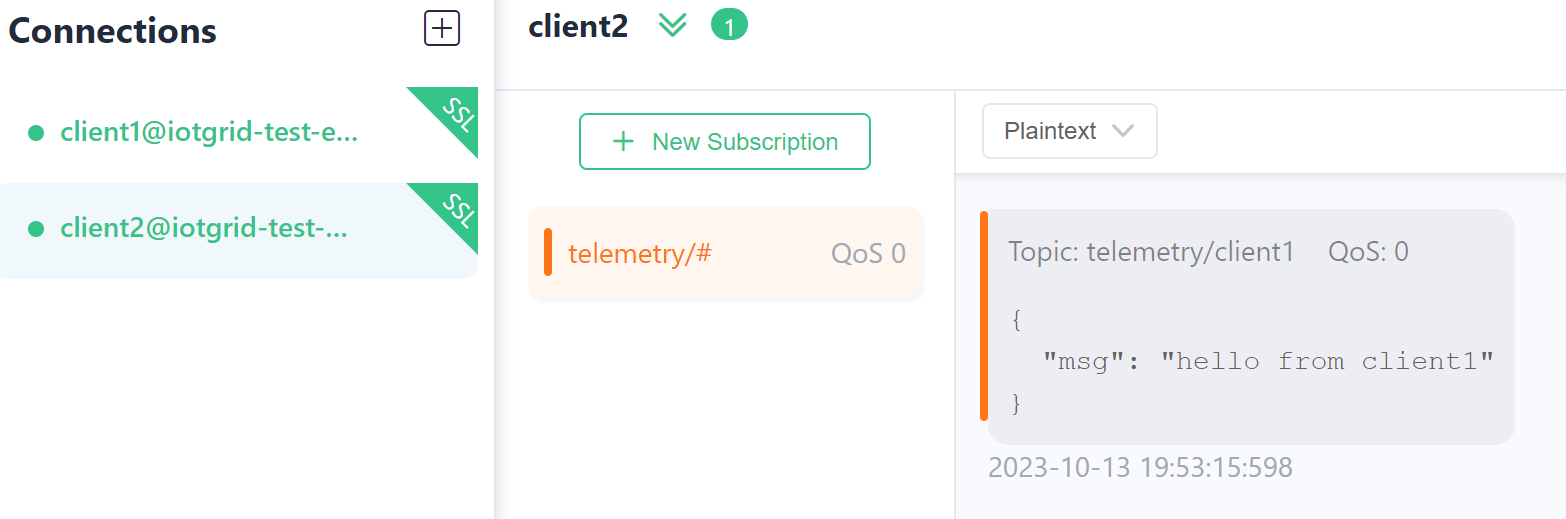The height and width of the screenshot is (519, 1566).
Task: Expand the double chevron beside client2 title
Action: tap(673, 25)
